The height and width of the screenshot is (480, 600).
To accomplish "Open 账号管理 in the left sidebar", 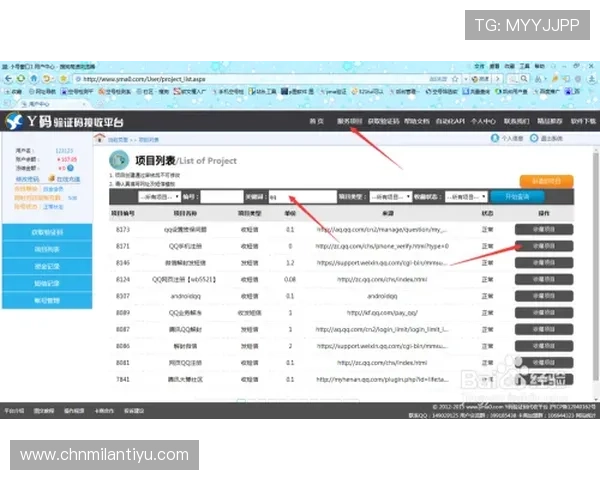I will tap(47, 299).
